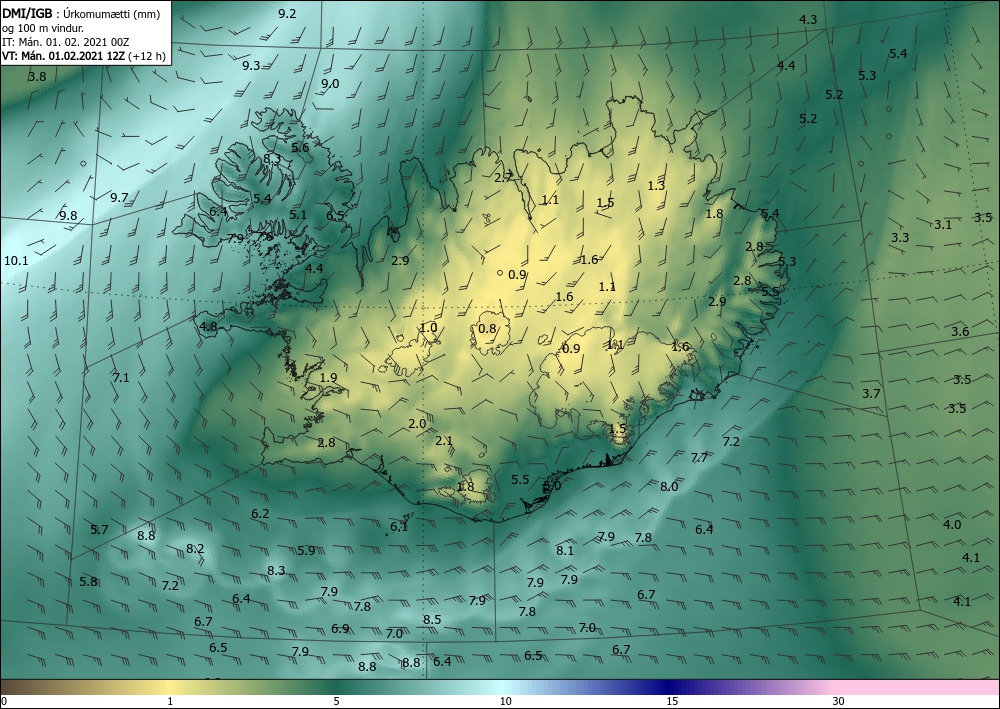Click the 7.7 value off southeast coast
The width and height of the screenshot is (1000, 709).
[x=700, y=458]
